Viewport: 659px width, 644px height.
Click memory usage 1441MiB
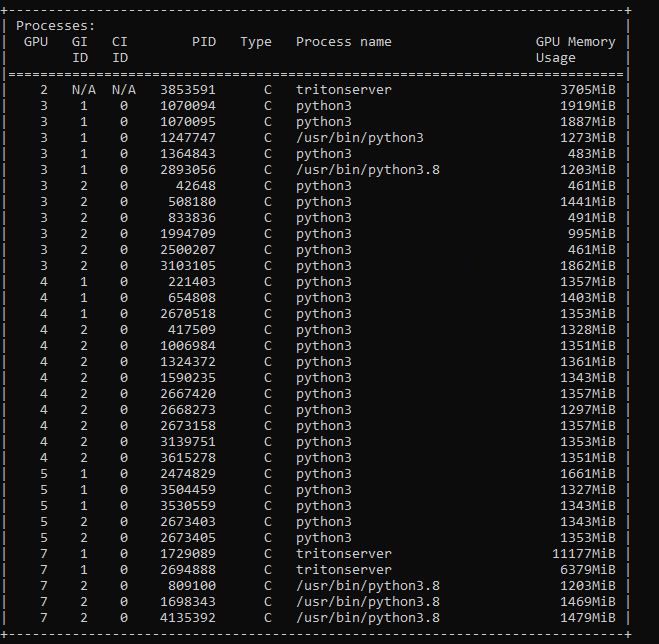coord(588,202)
